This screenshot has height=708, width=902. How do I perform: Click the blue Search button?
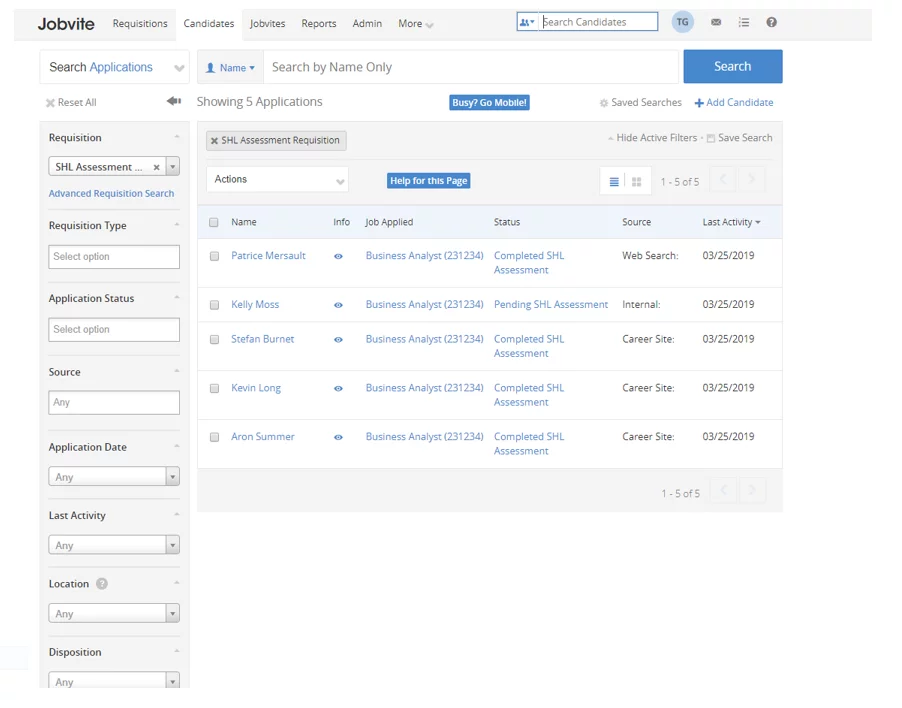pos(732,67)
